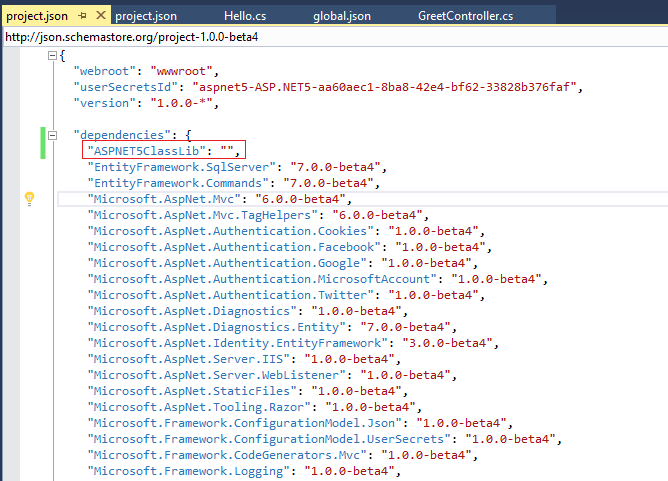Click the aspnet5-ASP.NET5 secrets id value
Screen dimensions: 668x481
tap(384, 87)
